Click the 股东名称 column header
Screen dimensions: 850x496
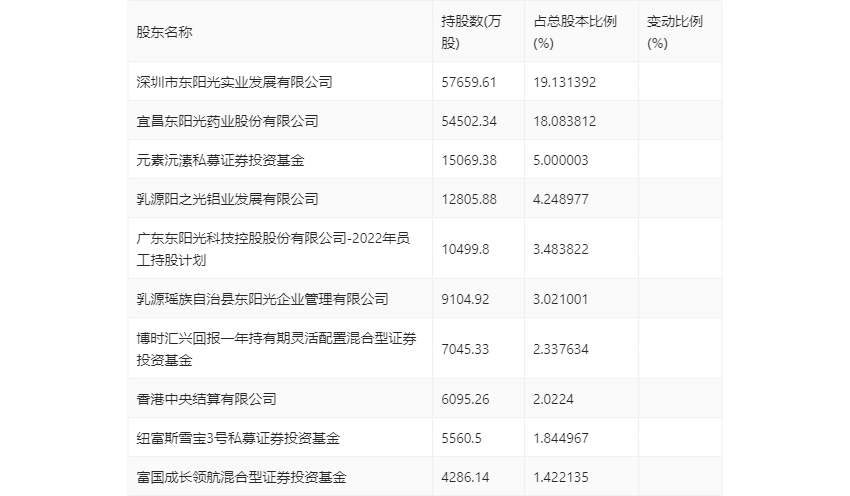(164, 32)
